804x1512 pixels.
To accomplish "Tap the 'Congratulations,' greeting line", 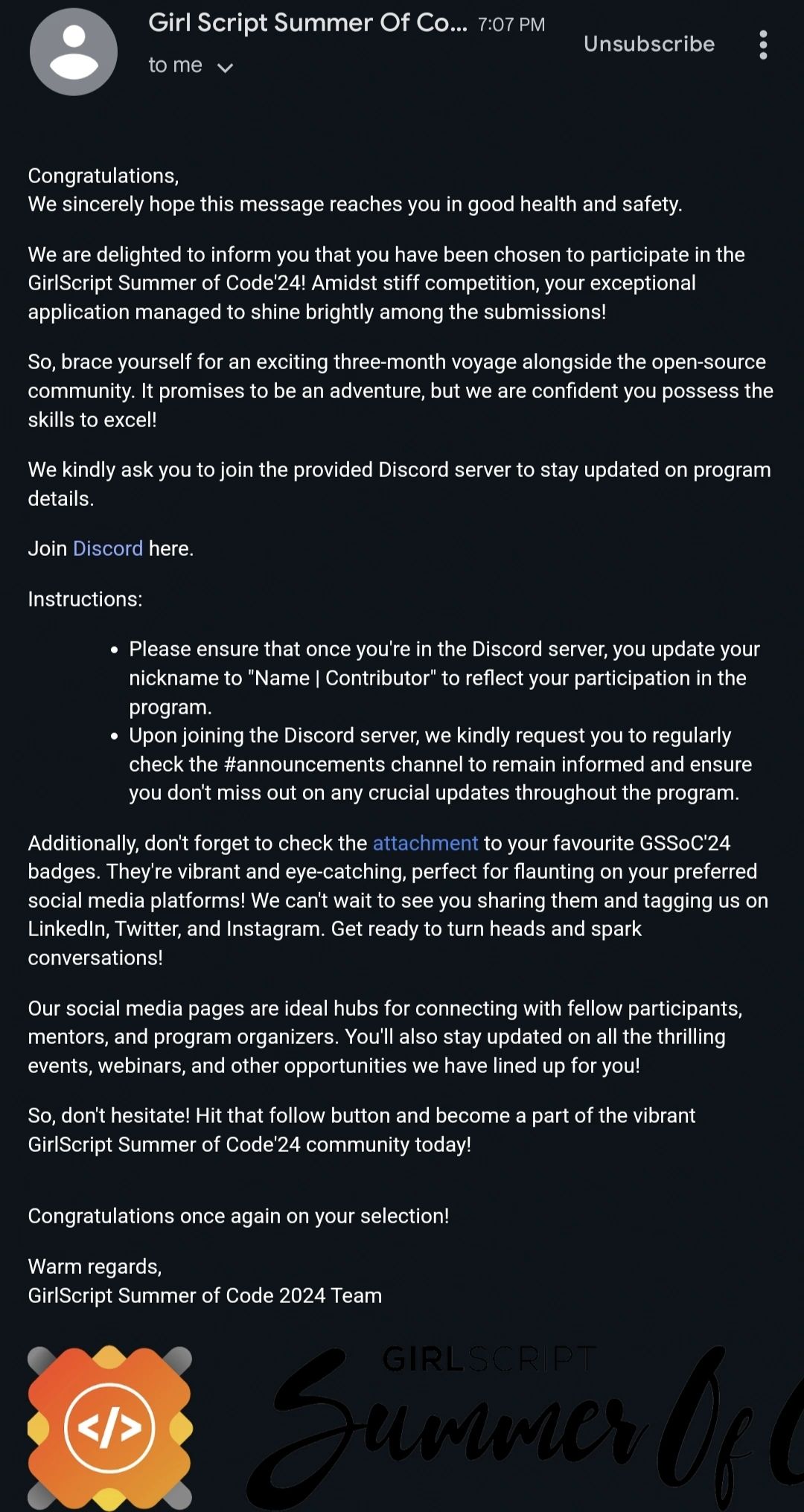I will click(103, 176).
